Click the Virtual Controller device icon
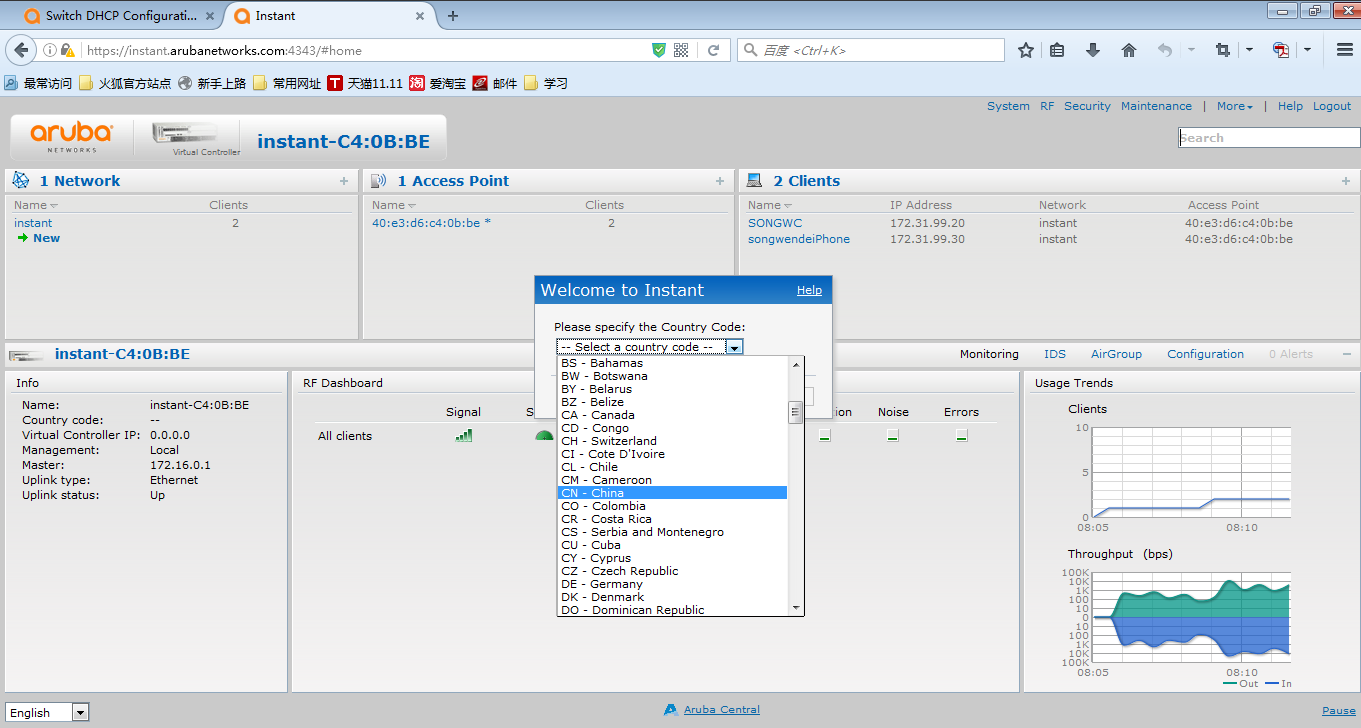 (185, 134)
